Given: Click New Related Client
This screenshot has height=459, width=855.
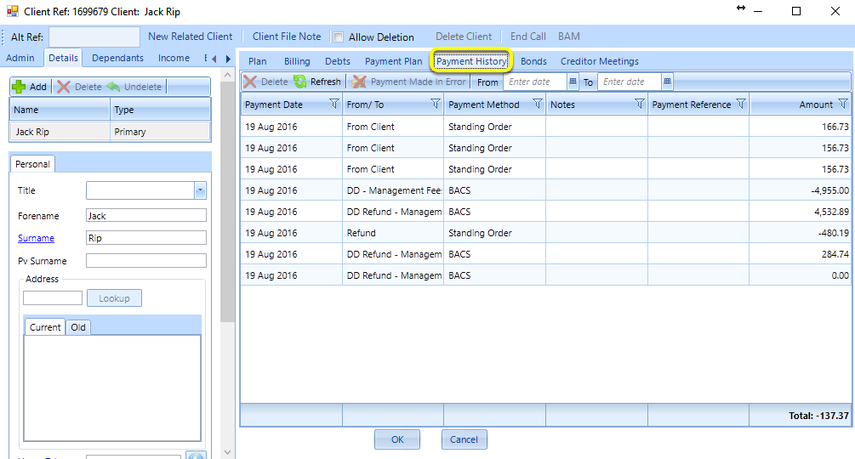Looking at the screenshot, I should 190,37.
